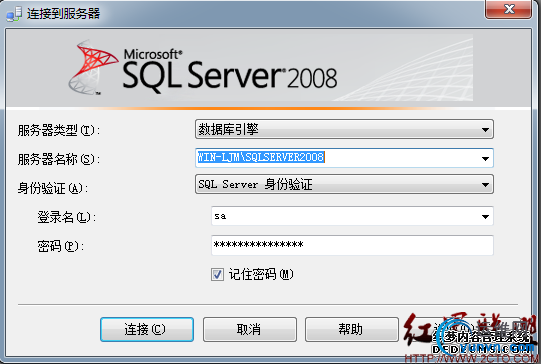Expand the 服务器名称 combo box arrow
This screenshot has height=364, width=541.
(x=485, y=158)
